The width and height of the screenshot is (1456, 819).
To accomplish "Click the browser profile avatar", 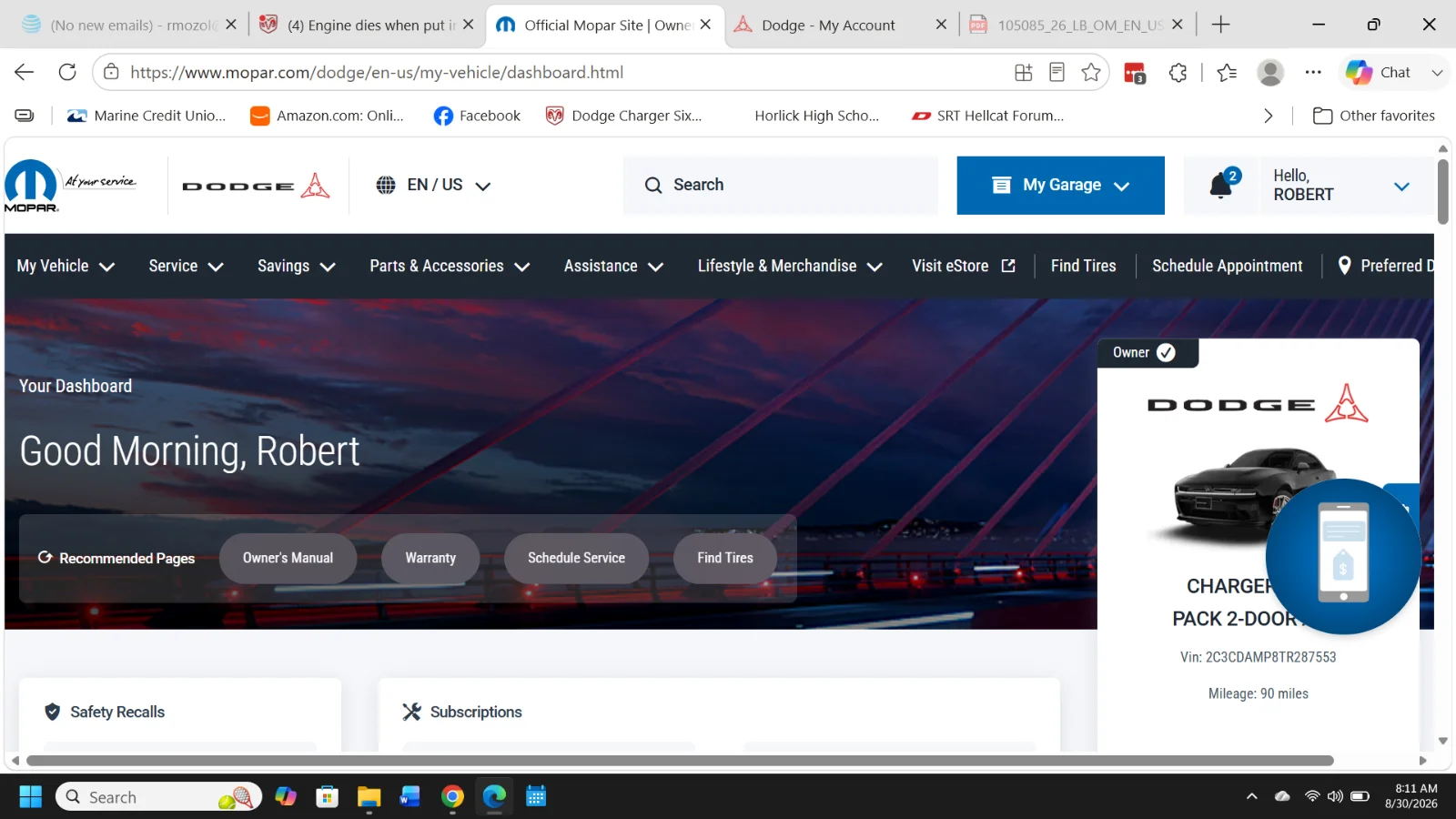I will click(1270, 72).
